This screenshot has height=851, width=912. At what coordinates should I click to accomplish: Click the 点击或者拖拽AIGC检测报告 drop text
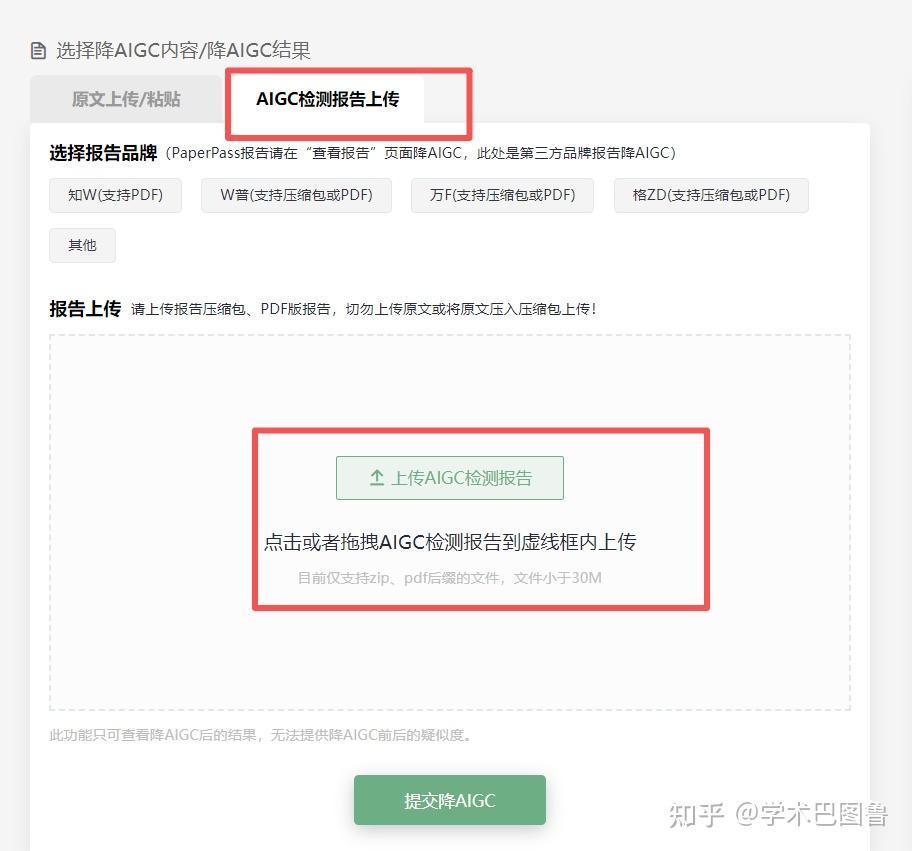(x=450, y=542)
